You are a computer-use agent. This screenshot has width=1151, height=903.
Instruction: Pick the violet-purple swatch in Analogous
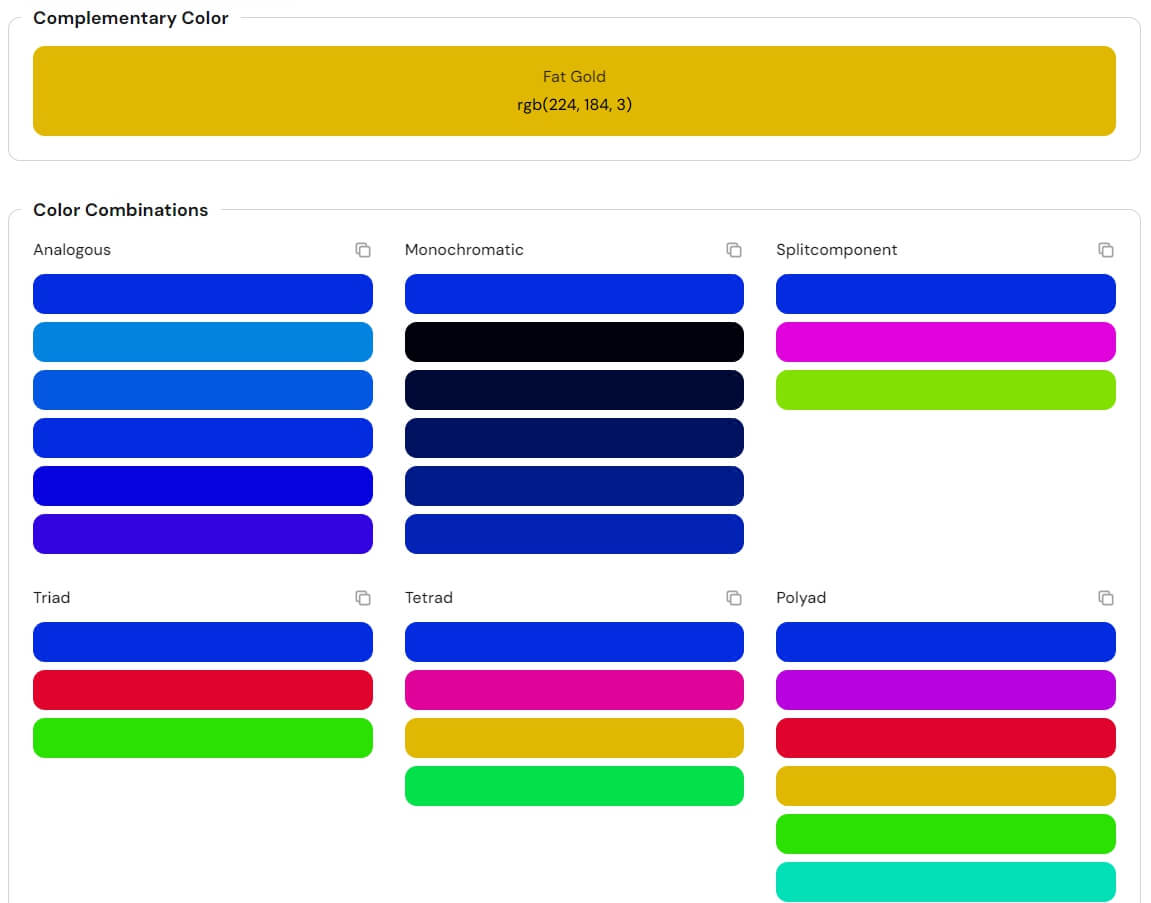coord(203,534)
